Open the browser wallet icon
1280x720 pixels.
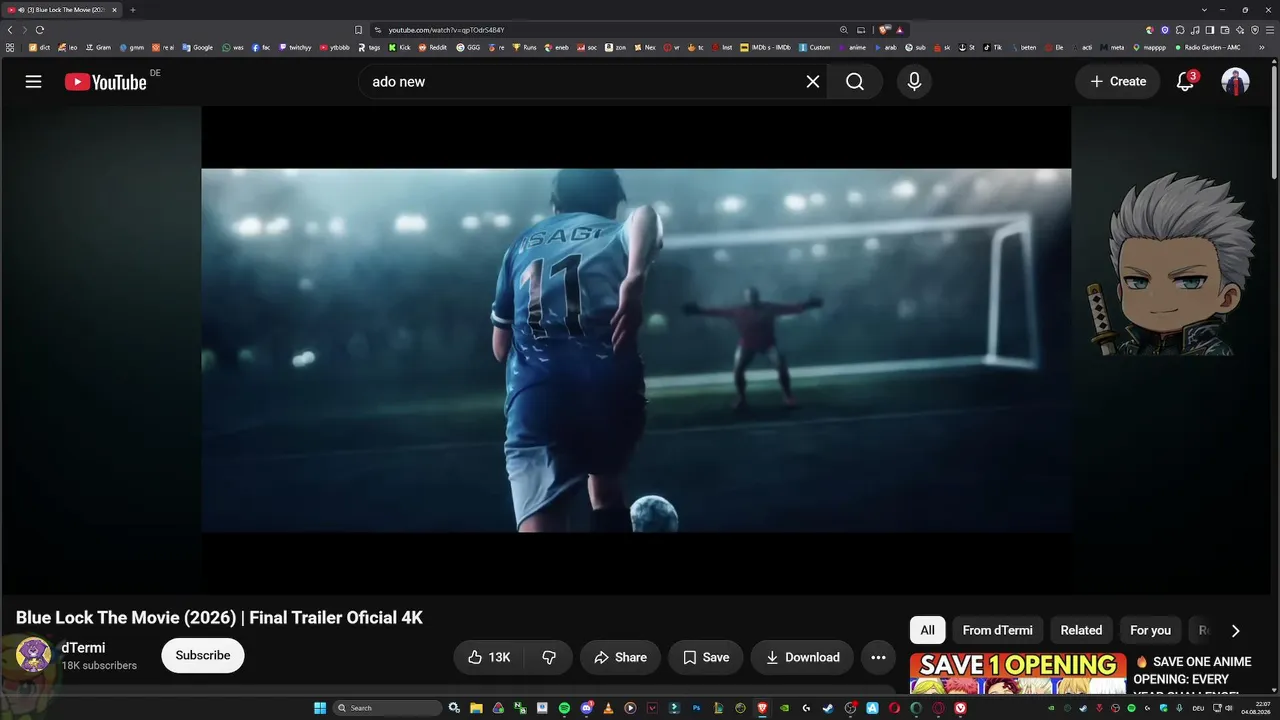(x=1225, y=30)
